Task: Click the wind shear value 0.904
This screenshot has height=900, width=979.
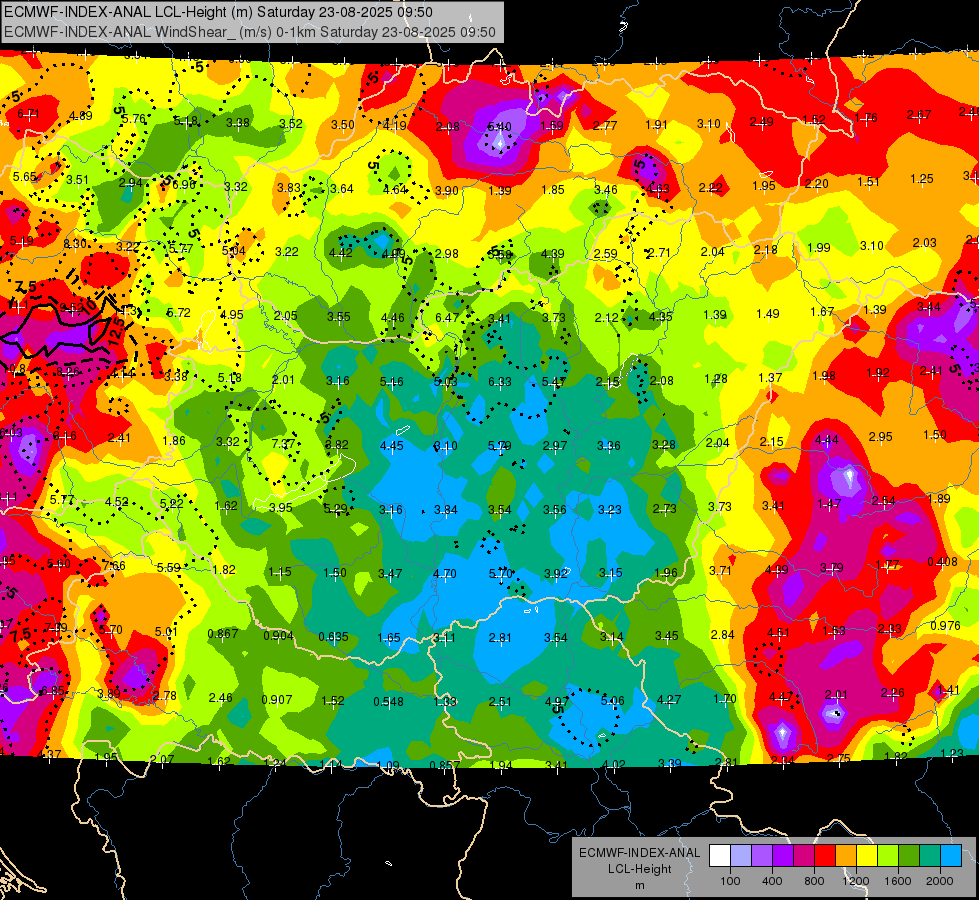Action: [x=278, y=636]
